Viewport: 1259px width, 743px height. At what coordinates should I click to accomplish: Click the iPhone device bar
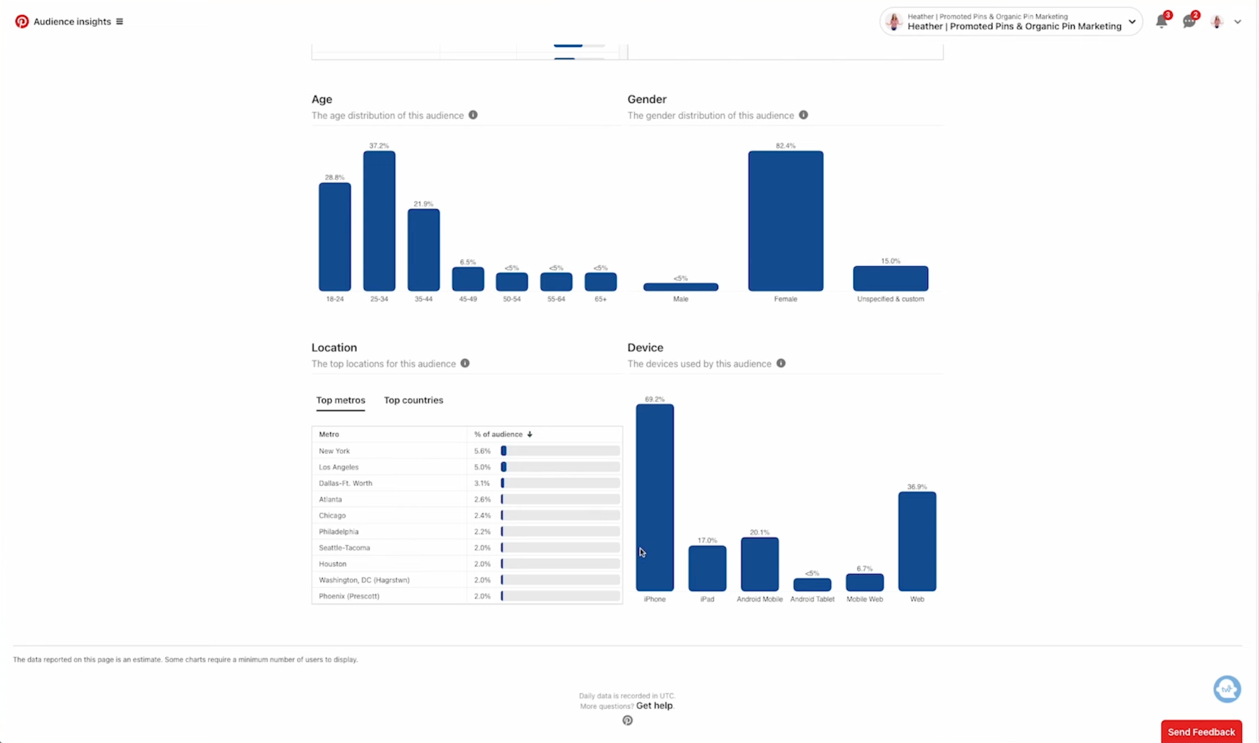(655, 497)
